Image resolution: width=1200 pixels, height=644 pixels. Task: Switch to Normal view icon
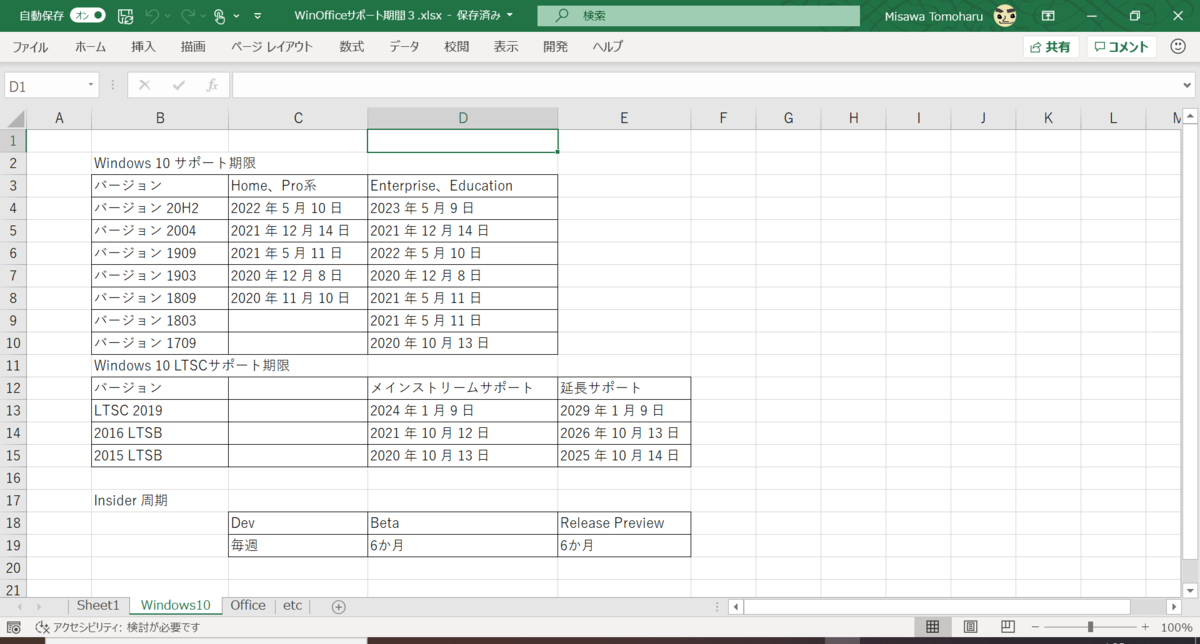(932, 627)
